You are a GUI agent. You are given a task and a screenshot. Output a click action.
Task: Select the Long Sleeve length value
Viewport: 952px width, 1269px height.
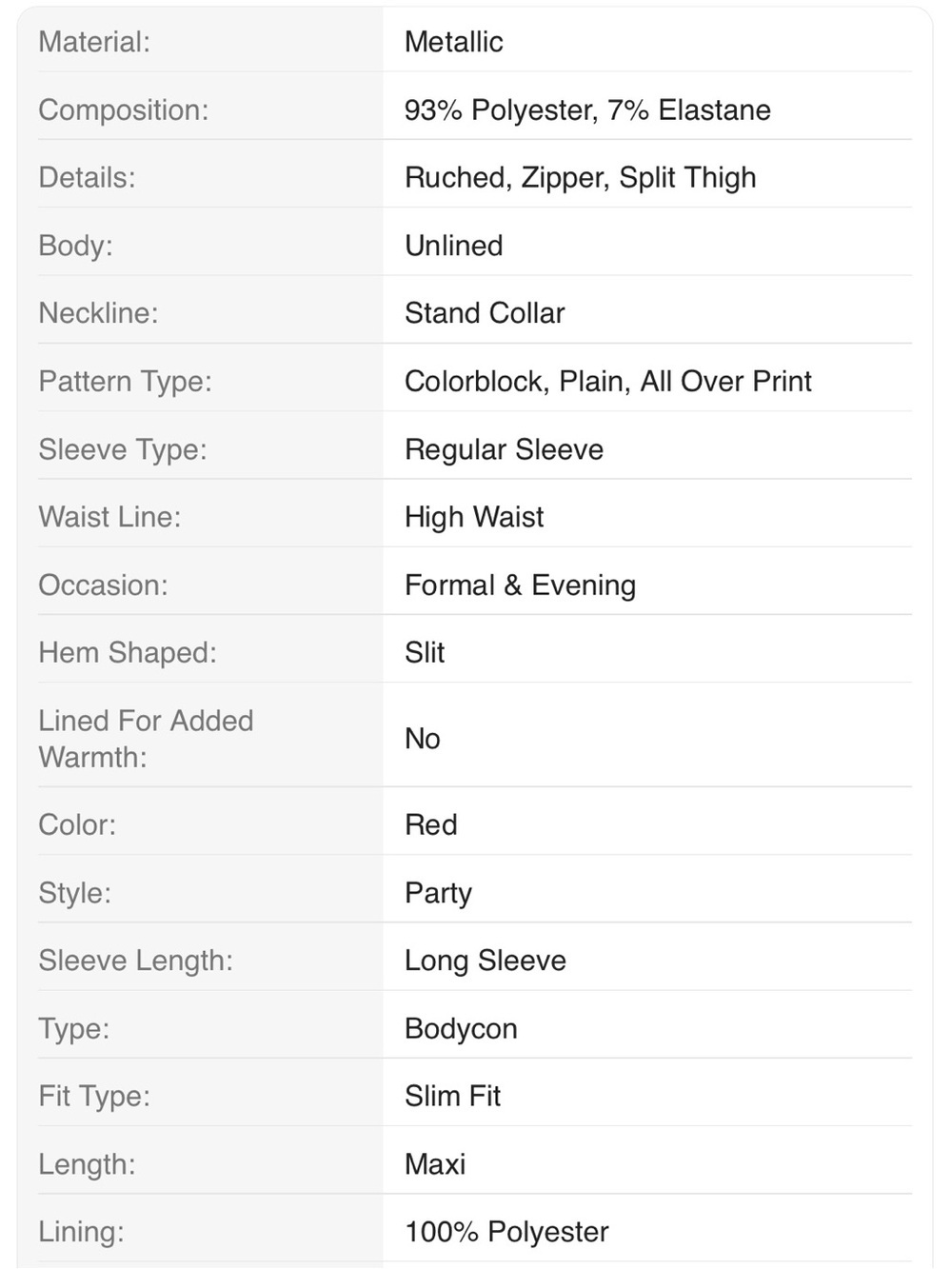[486, 961]
